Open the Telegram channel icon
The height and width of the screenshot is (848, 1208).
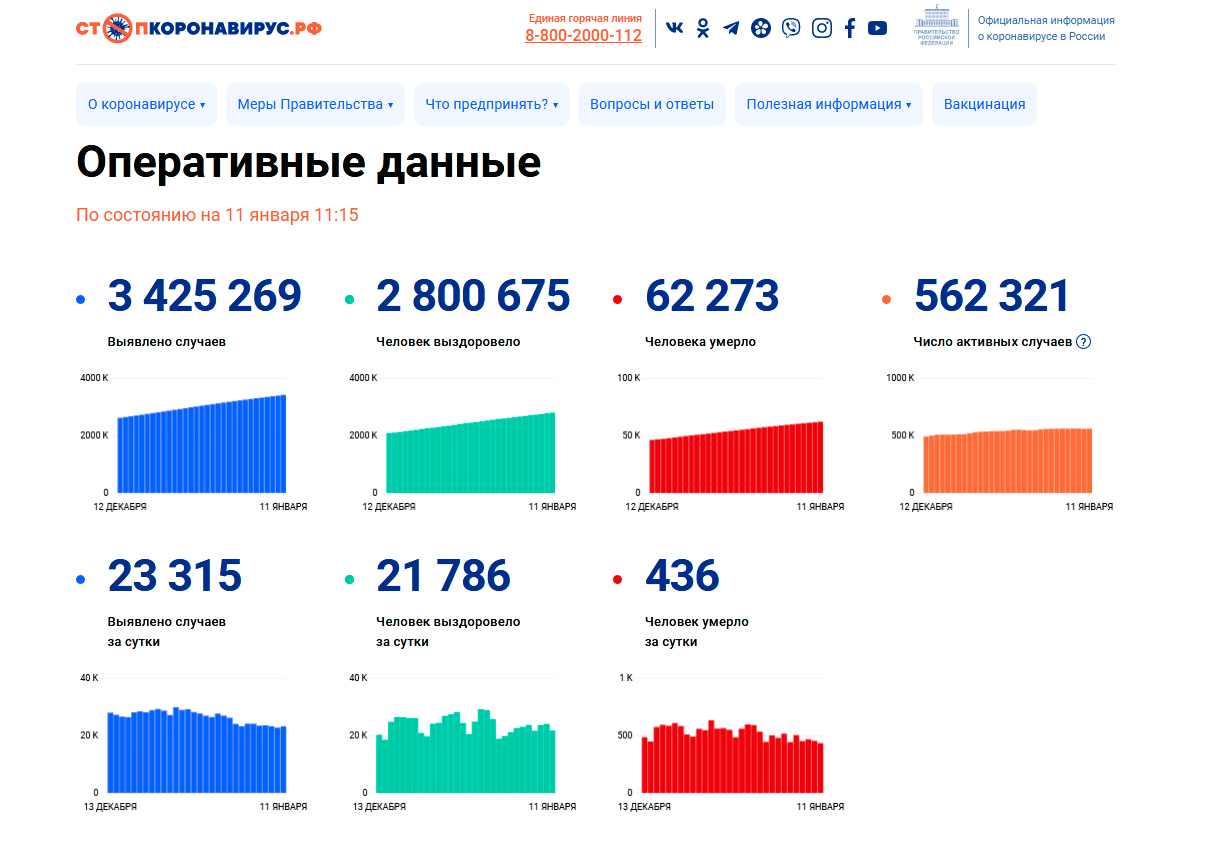pos(731,28)
